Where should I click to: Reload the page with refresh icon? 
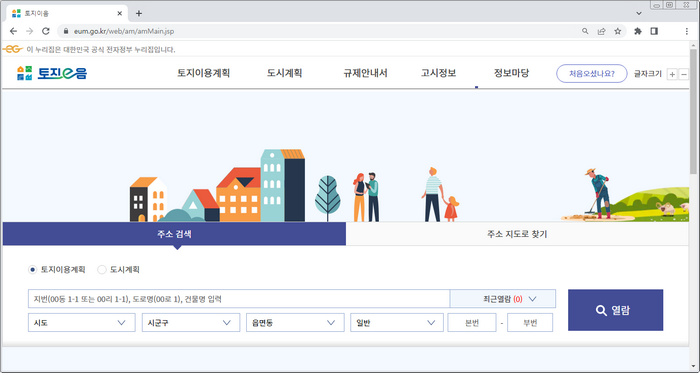pyautogui.click(x=46, y=31)
